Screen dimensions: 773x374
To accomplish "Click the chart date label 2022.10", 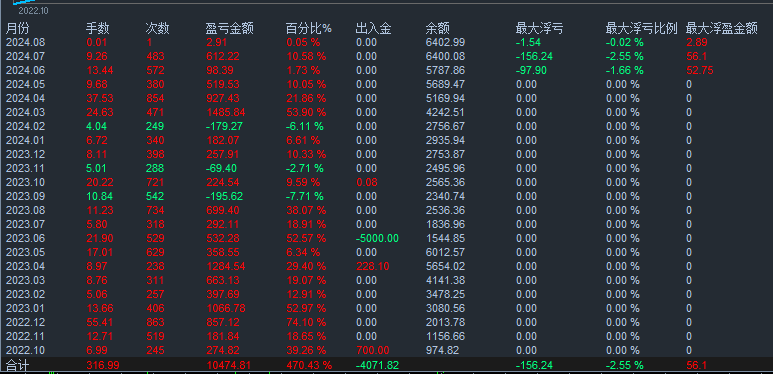I will [34, 10].
